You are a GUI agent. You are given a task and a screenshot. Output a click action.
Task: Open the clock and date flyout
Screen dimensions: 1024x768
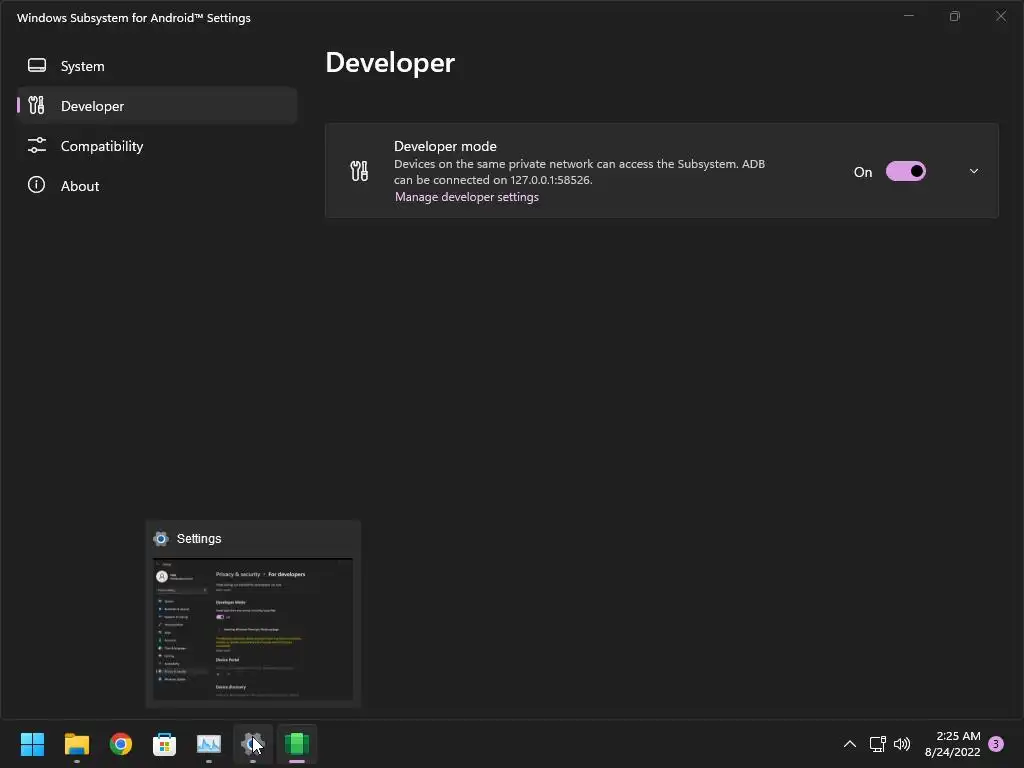(x=952, y=744)
